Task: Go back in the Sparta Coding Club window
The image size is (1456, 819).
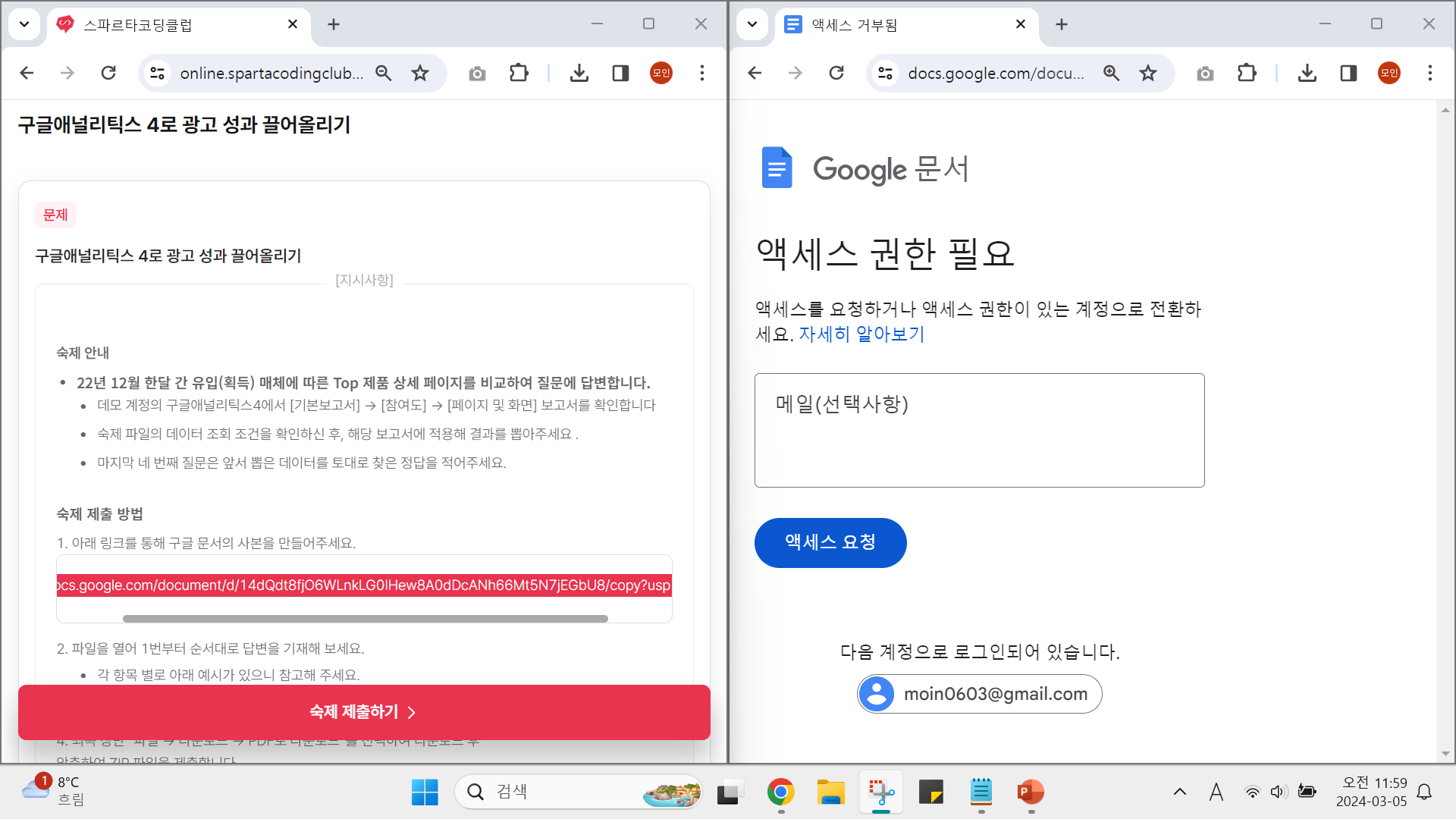Action: tap(27, 73)
